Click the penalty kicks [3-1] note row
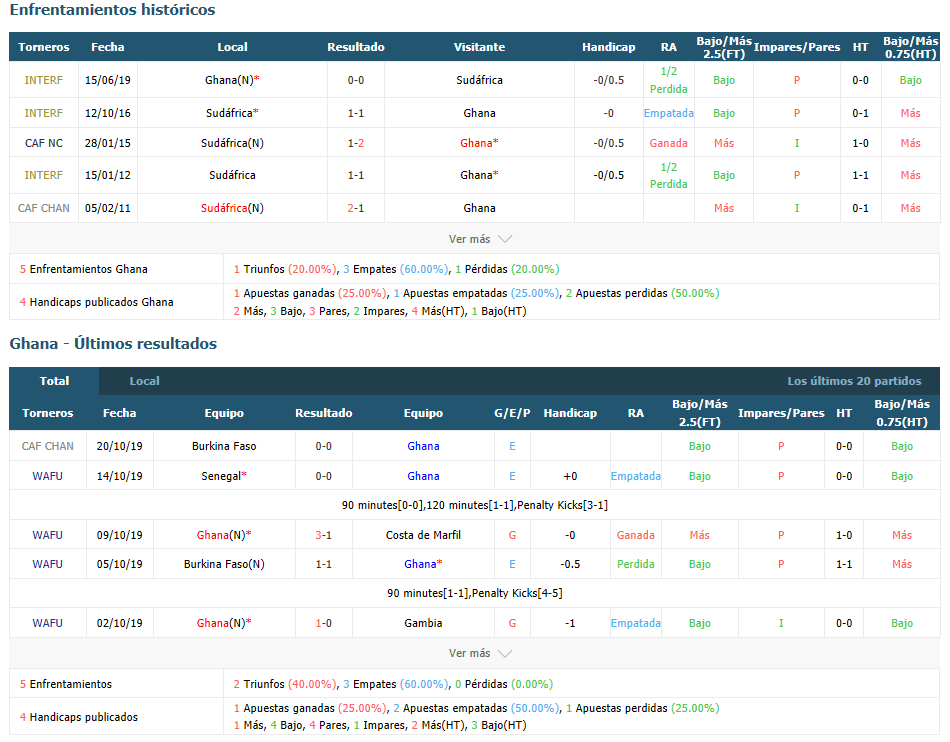This screenshot has height=742, width=950. click(x=474, y=505)
